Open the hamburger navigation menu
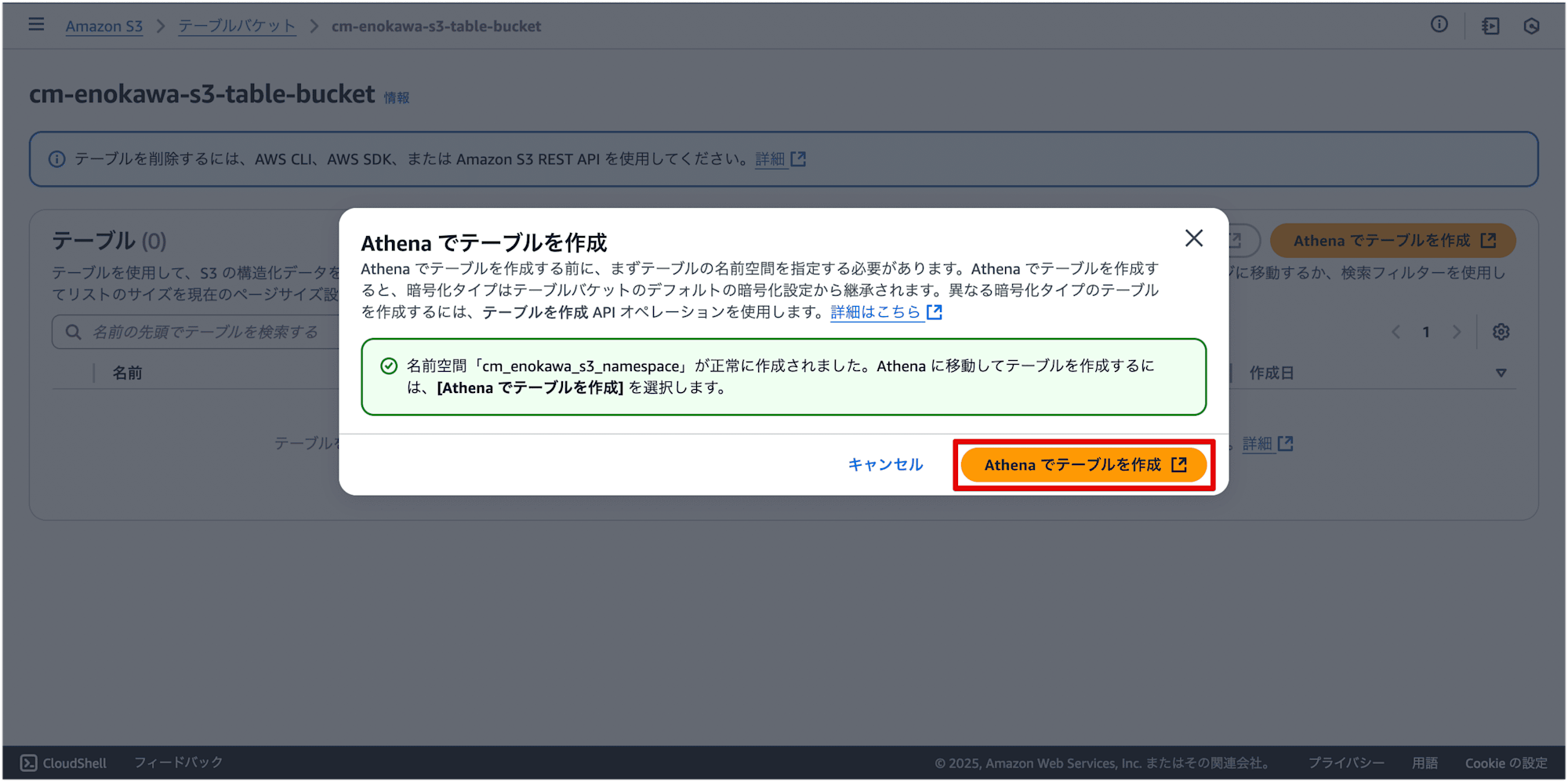This screenshot has height=782, width=1568. 36,25
